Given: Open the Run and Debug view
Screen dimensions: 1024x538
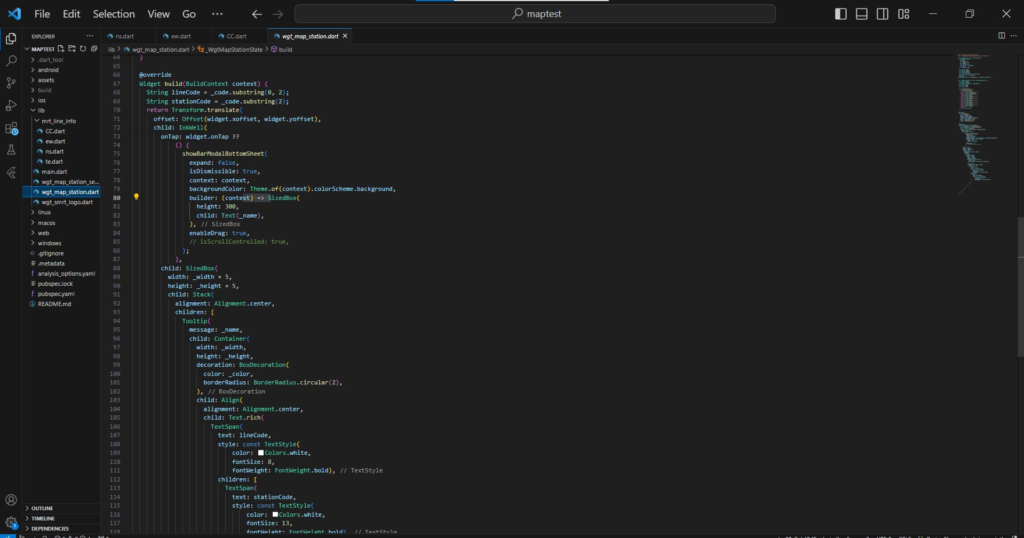Looking at the screenshot, I should (12, 106).
